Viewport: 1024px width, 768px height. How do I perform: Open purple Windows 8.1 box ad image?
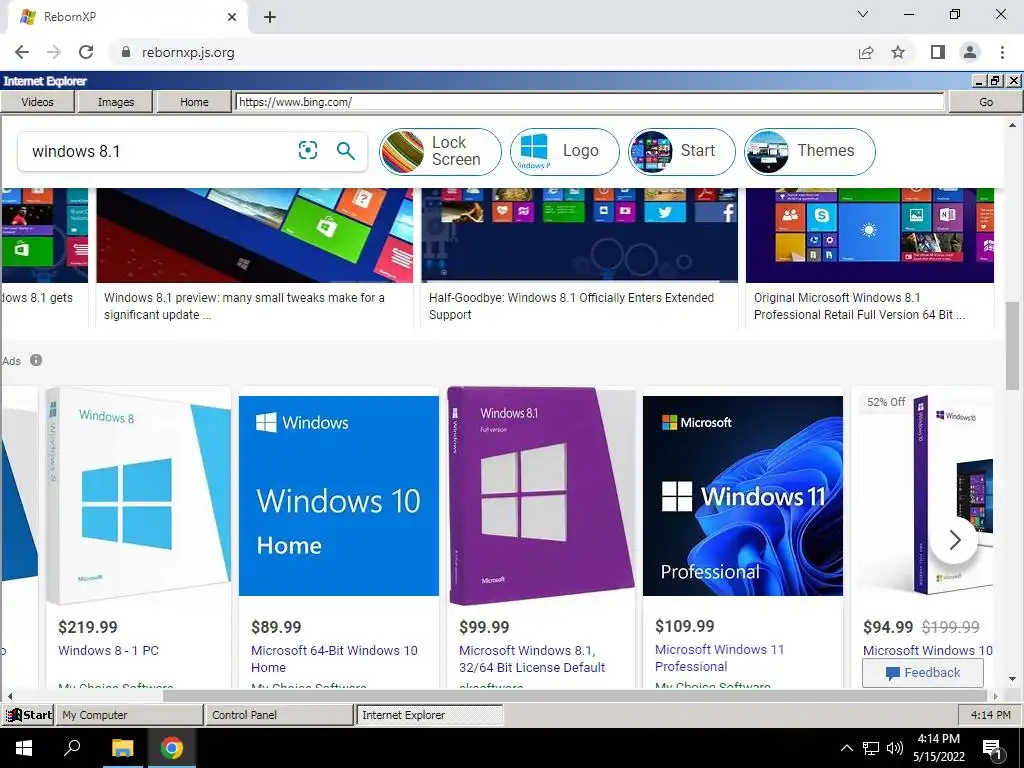point(541,496)
